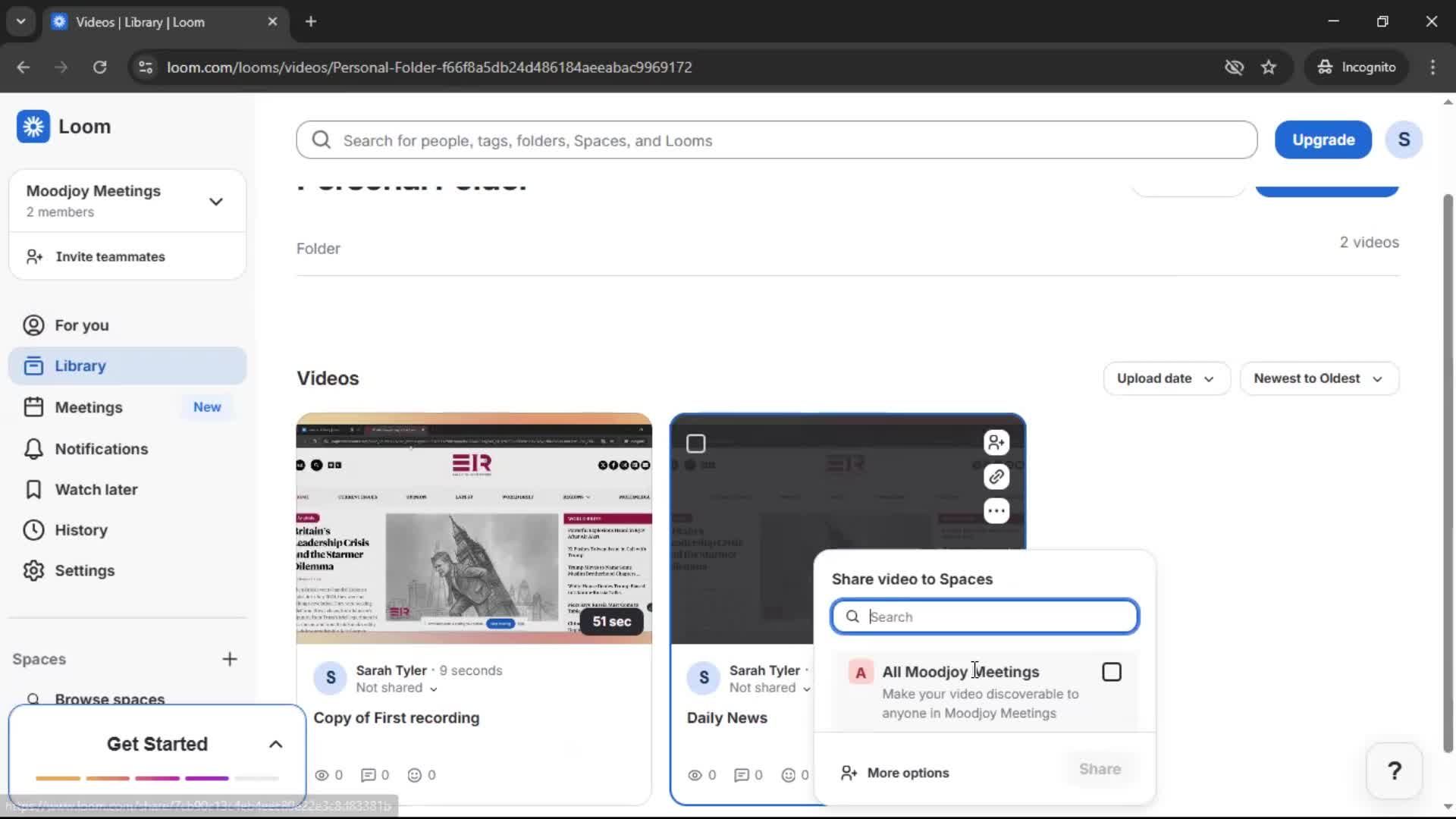Click the invite teammates icon on Daily News video
Screen dimensions: 1456x819
[x=996, y=443]
